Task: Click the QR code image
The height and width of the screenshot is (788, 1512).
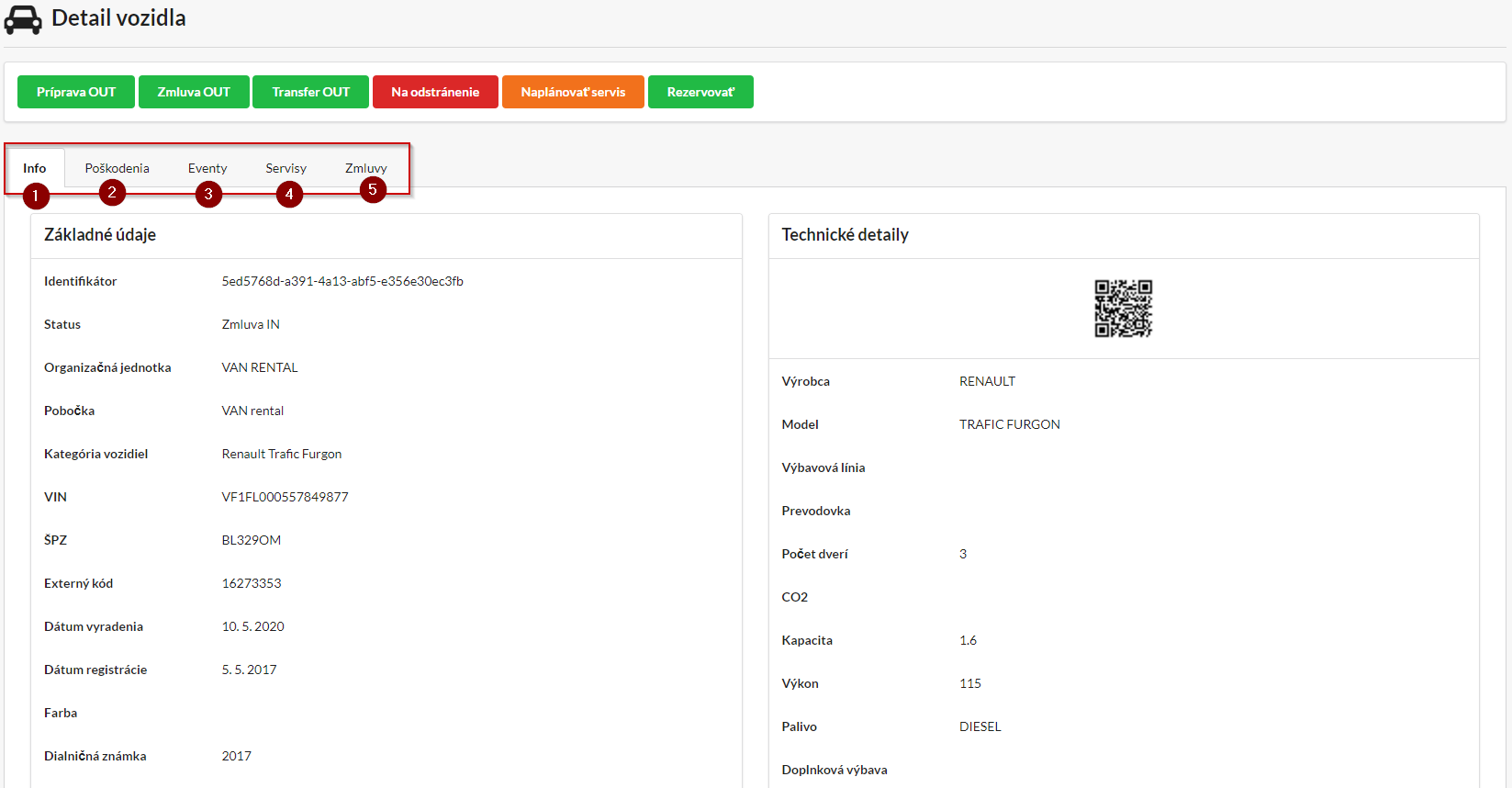Action: coord(1123,309)
